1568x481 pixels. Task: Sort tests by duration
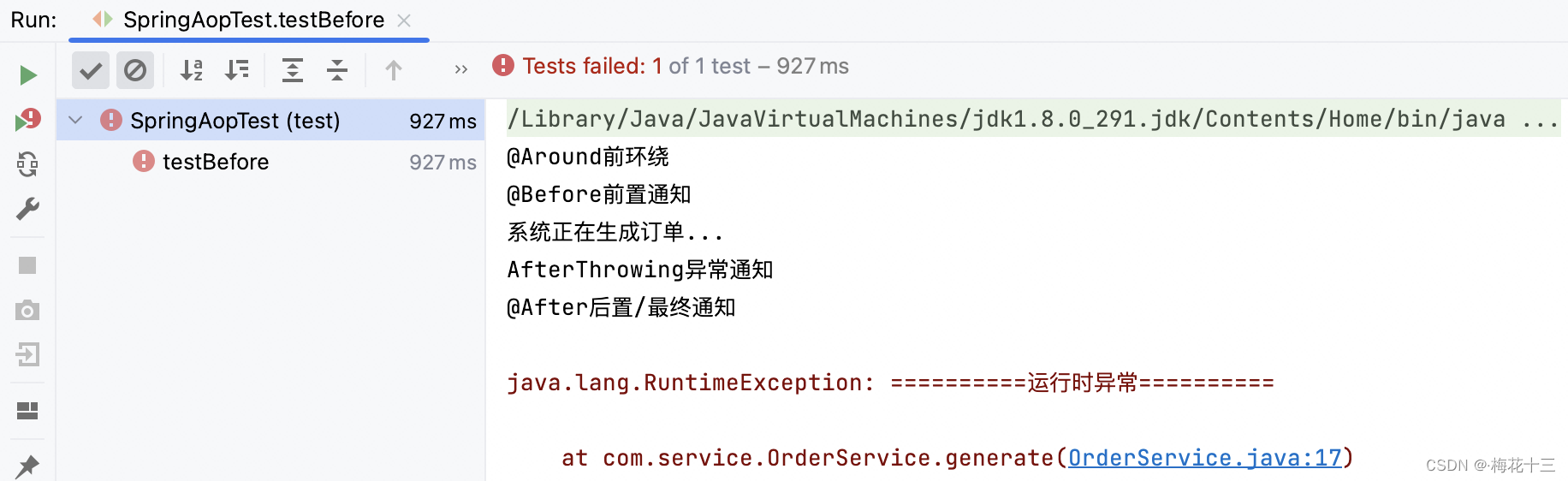(x=236, y=70)
